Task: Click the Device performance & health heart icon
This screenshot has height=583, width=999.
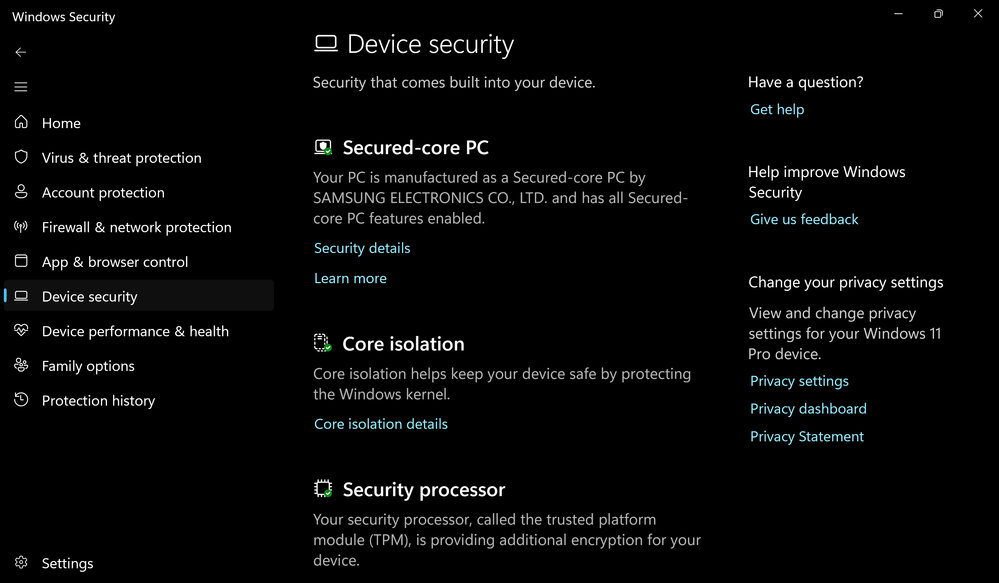Action: (x=21, y=330)
